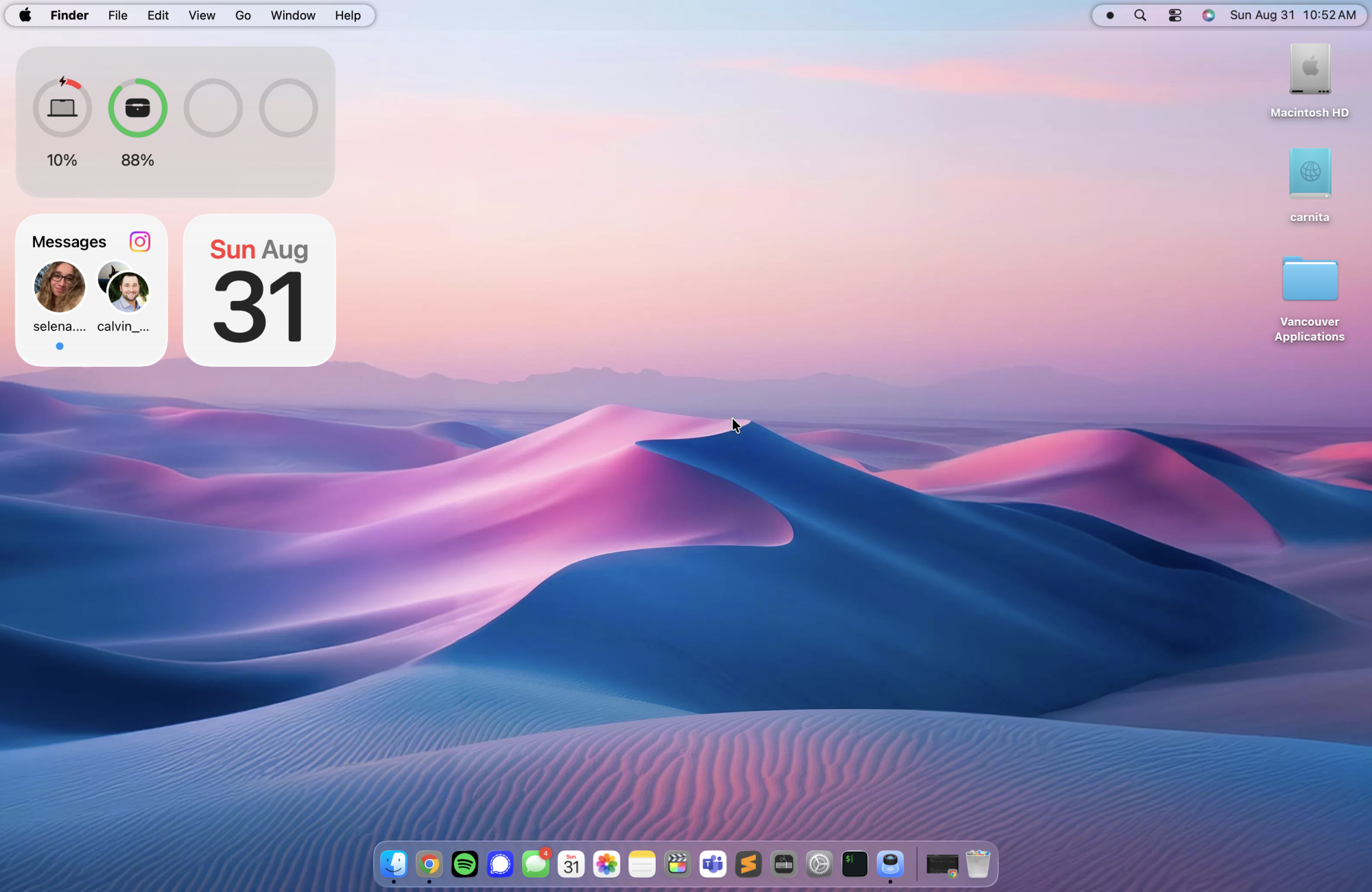Open the Notes app

[641, 864]
